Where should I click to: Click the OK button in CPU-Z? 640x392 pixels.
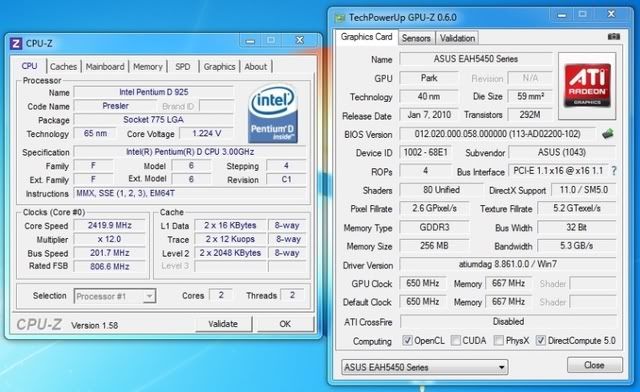point(285,324)
